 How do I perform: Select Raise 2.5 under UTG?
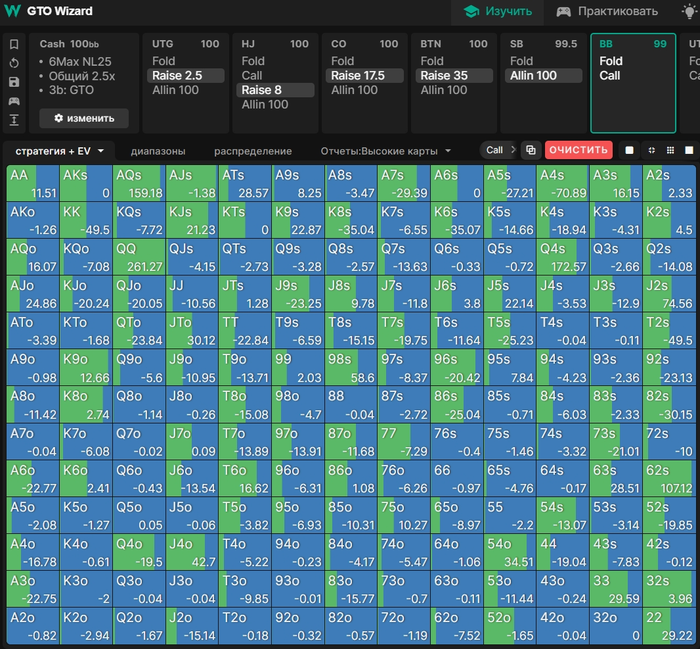(185, 75)
